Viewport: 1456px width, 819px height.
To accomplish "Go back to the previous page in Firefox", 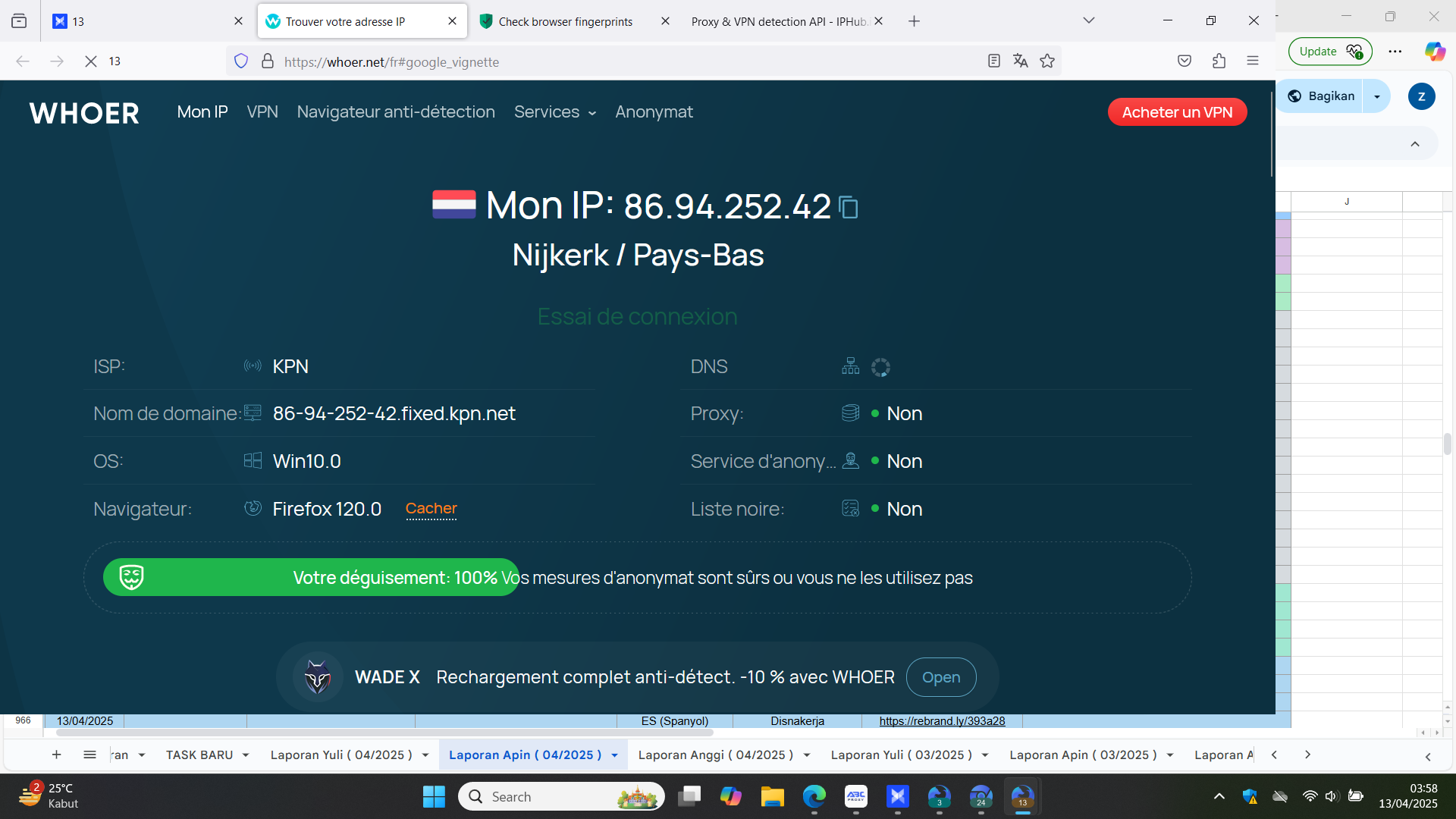I will tap(23, 61).
